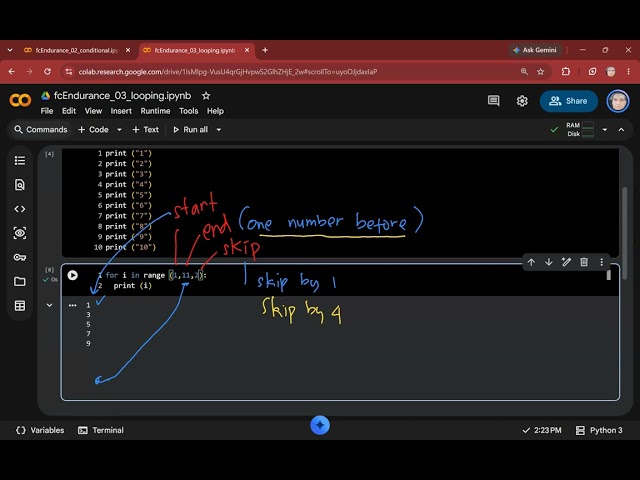Click the Gemini edit pencil icon on cell
The height and width of the screenshot is (480, 640).
click(566, 262)
